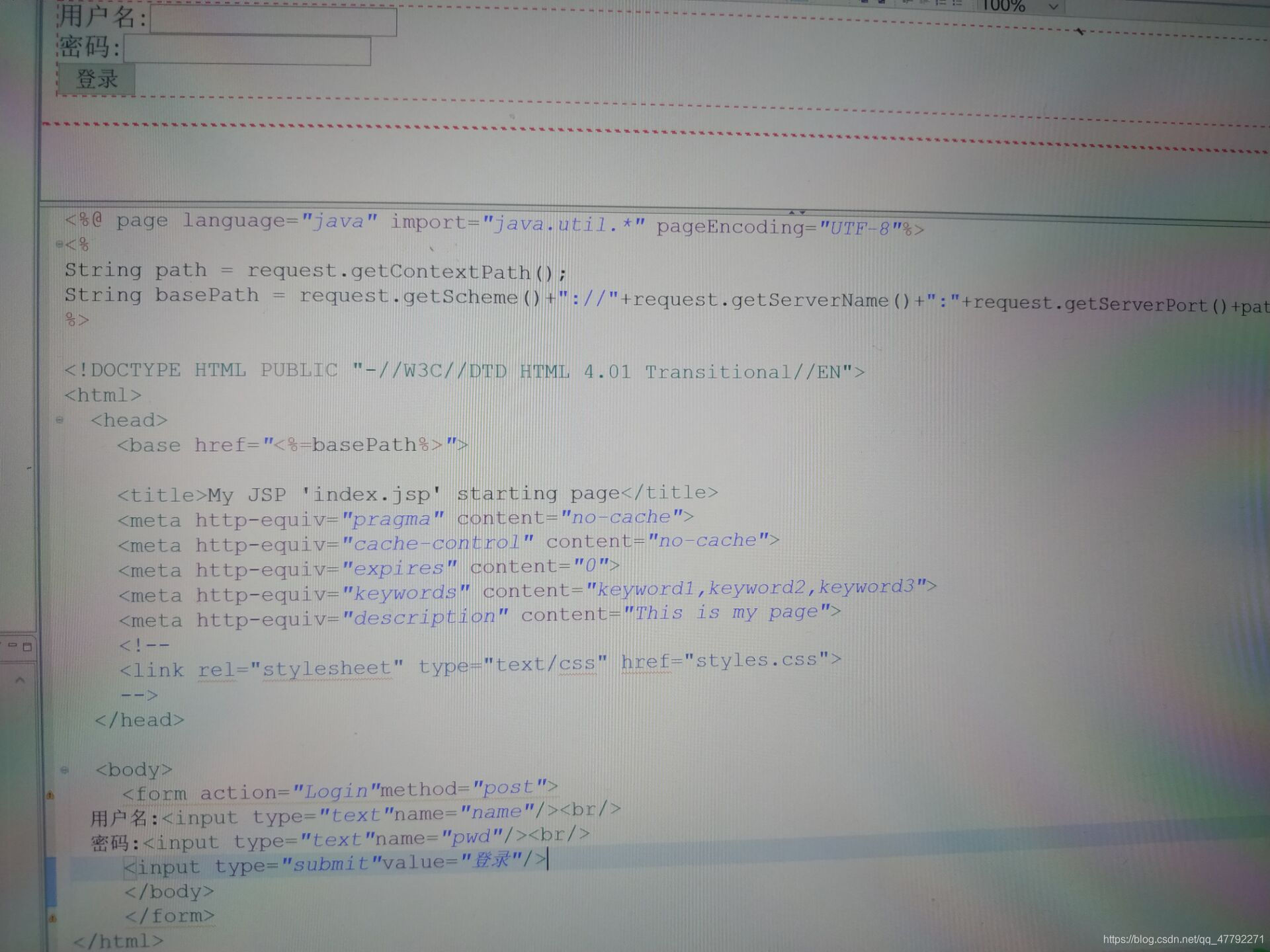The width and height of the screenshot is (1270, 952).
Task: Click the 密码 input field in preview
Action: (247, 51)
